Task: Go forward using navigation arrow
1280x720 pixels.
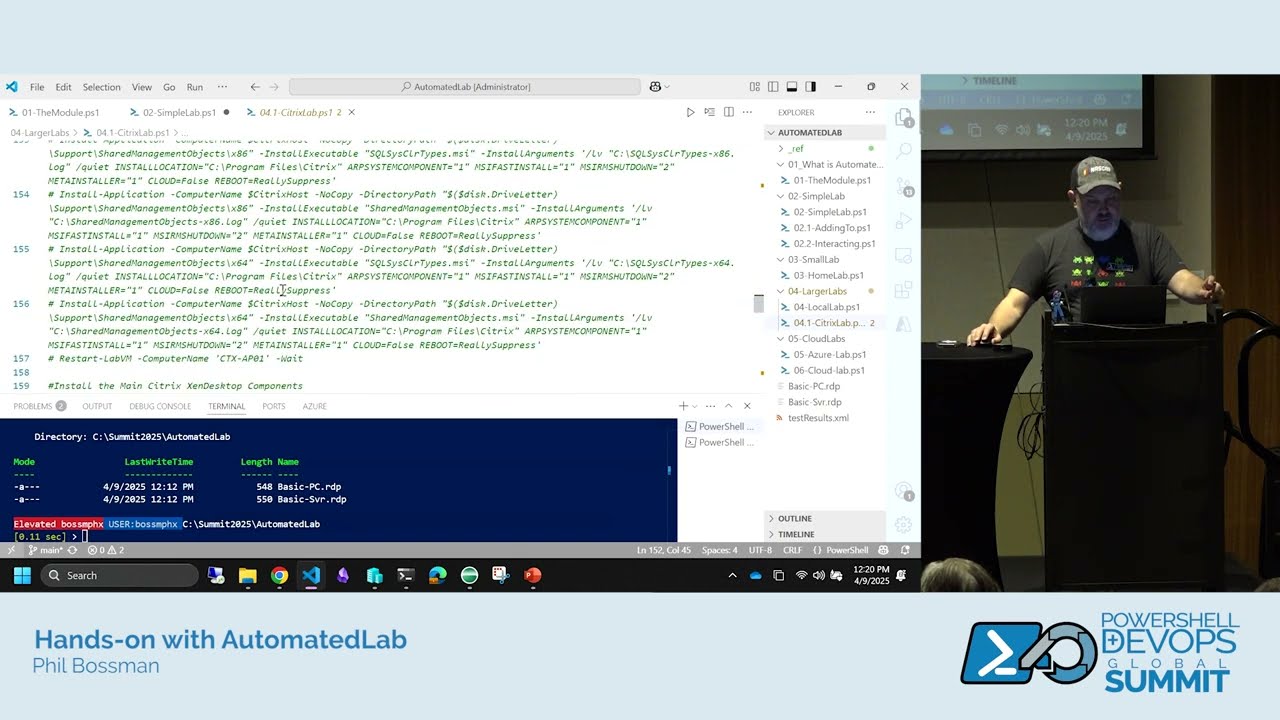Action: click(275, 87)
